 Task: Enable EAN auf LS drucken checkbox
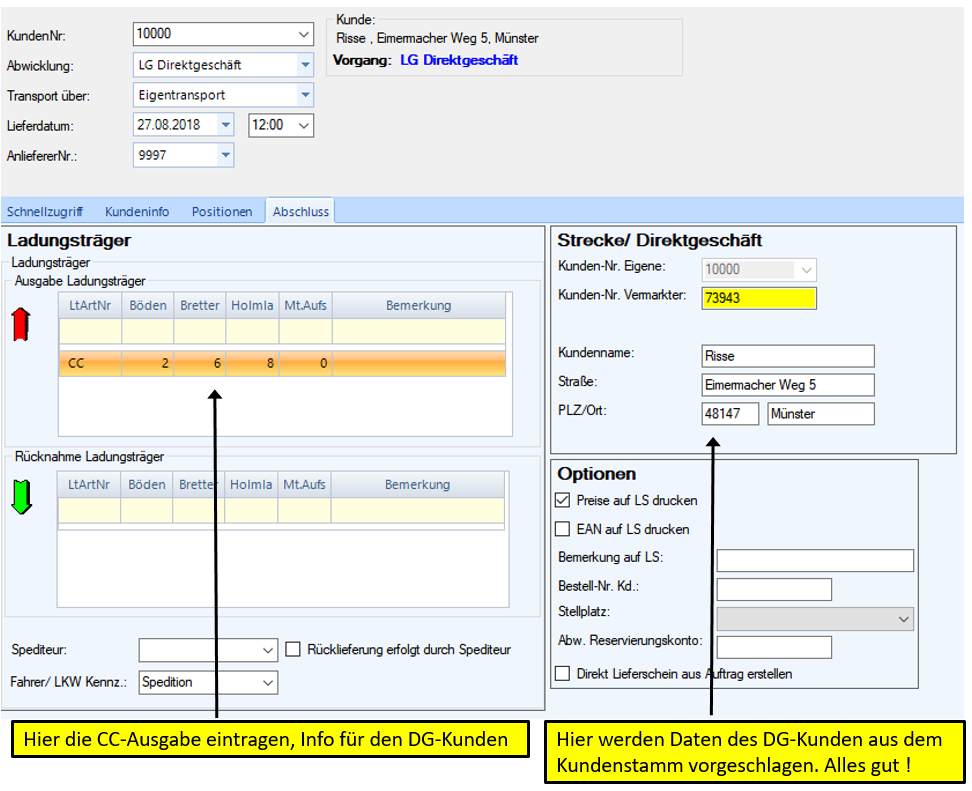click(563, 529)
